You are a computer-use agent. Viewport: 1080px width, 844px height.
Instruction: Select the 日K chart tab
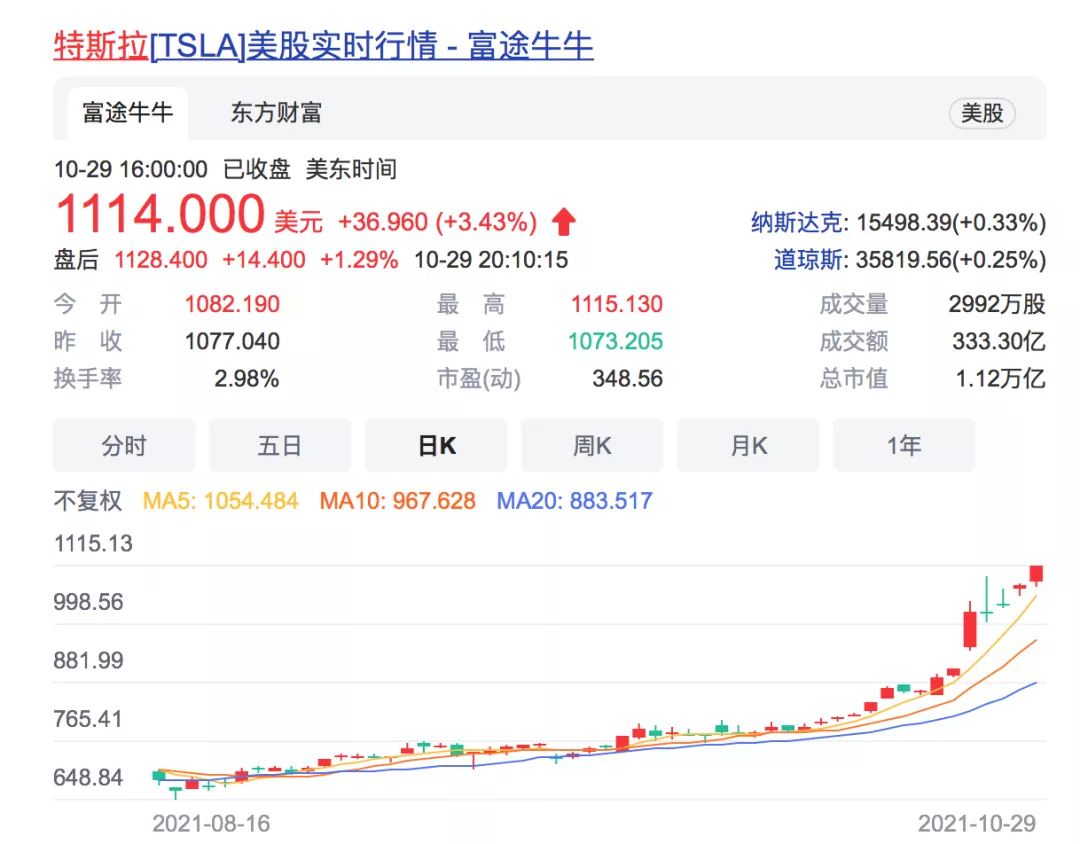[x=436, y=445]
